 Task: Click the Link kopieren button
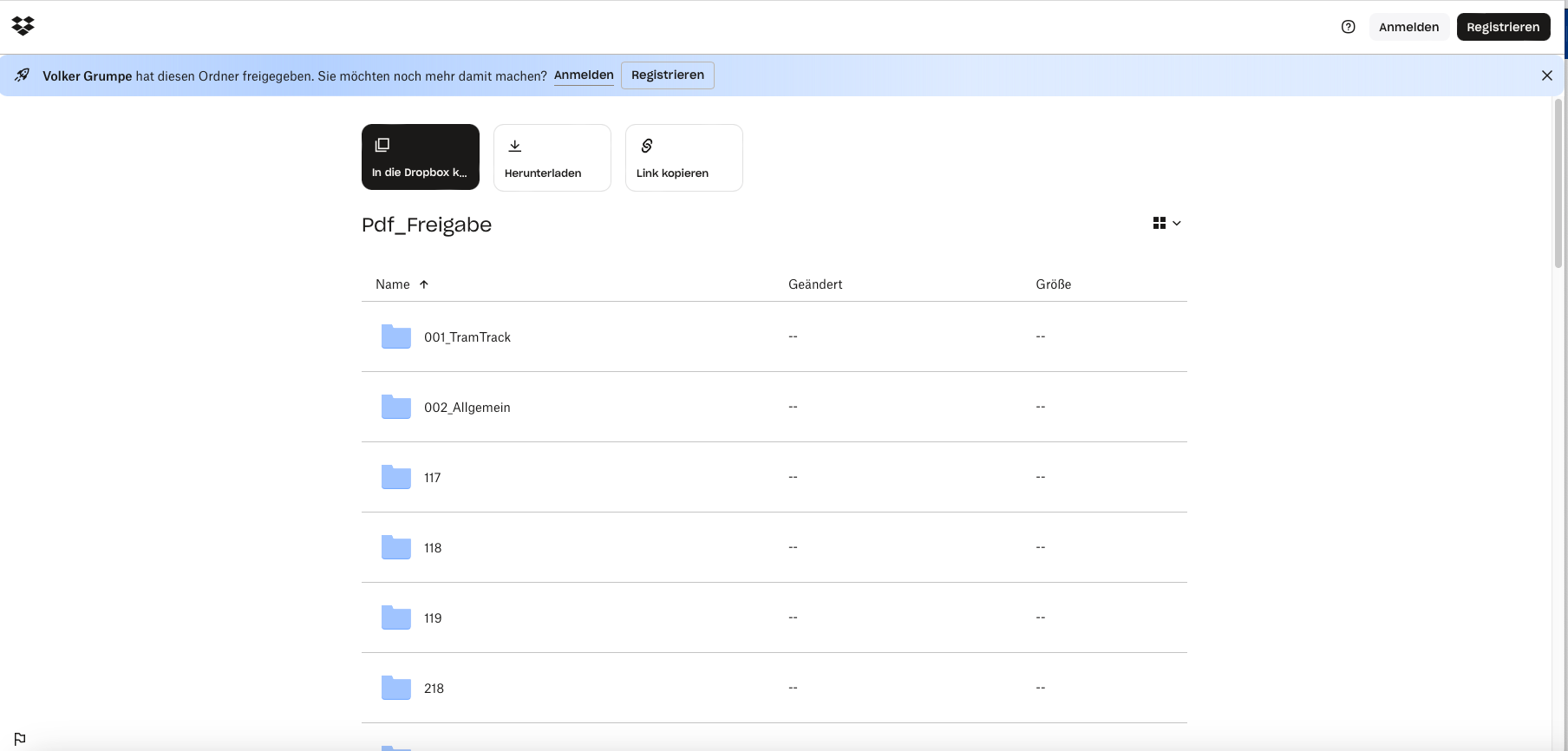tap(684, 158)
